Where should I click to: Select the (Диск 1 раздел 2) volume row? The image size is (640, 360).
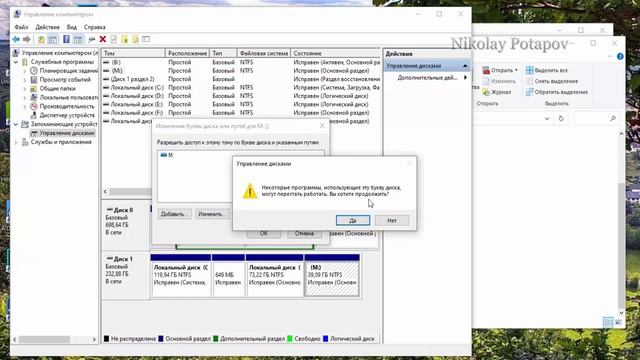tap(241, 79)
